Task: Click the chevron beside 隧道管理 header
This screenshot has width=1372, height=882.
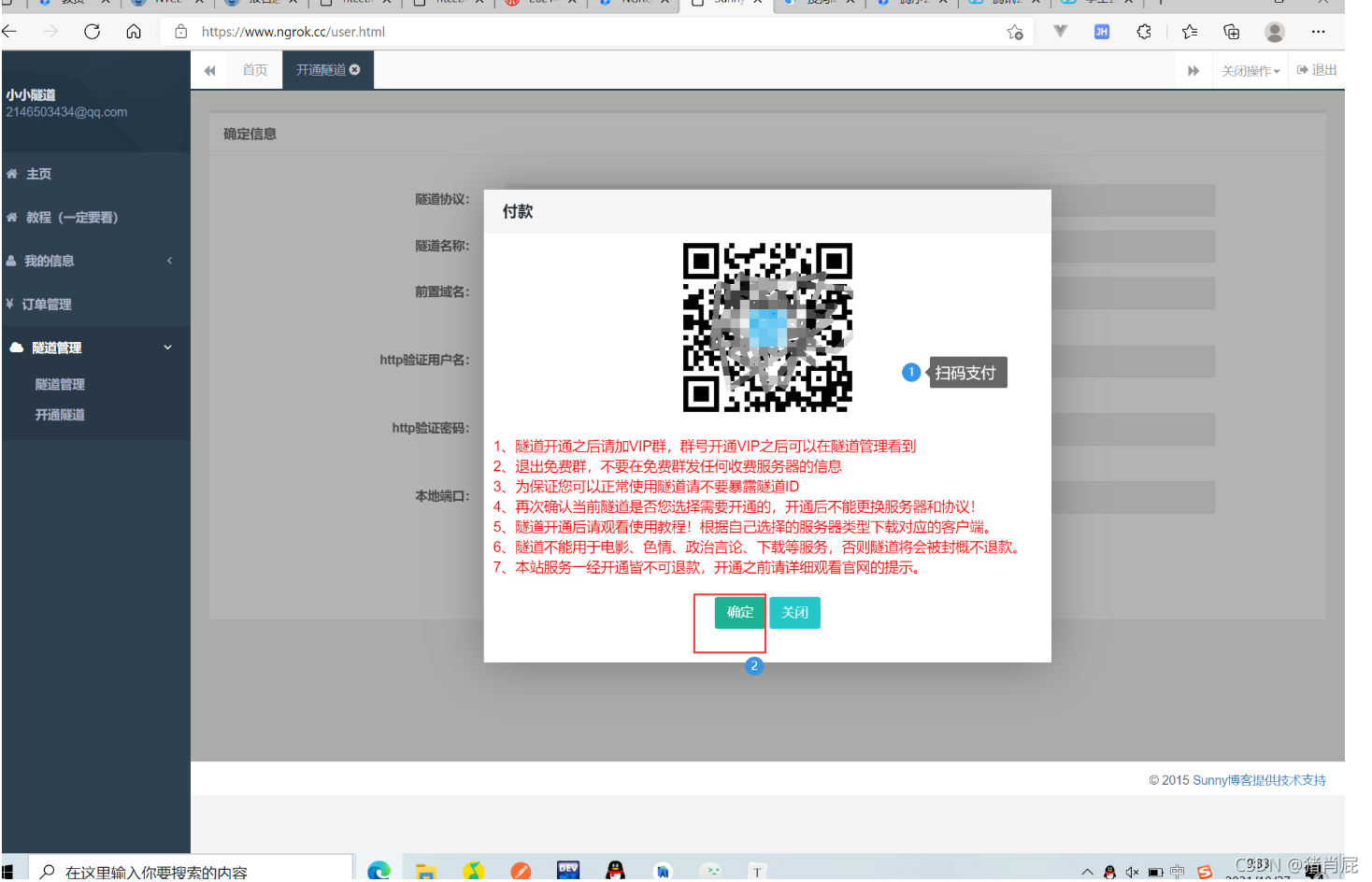Action: coord(168,348)
